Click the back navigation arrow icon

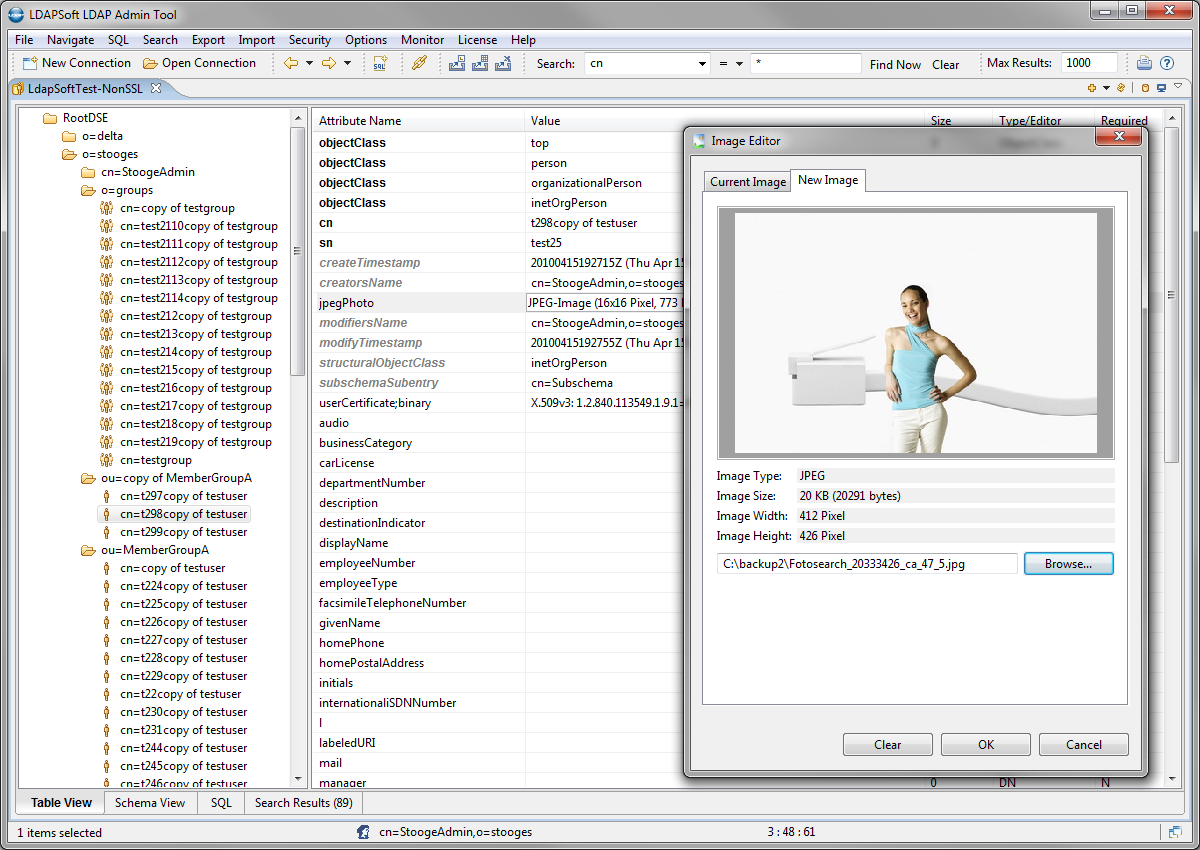pos(291,63)
